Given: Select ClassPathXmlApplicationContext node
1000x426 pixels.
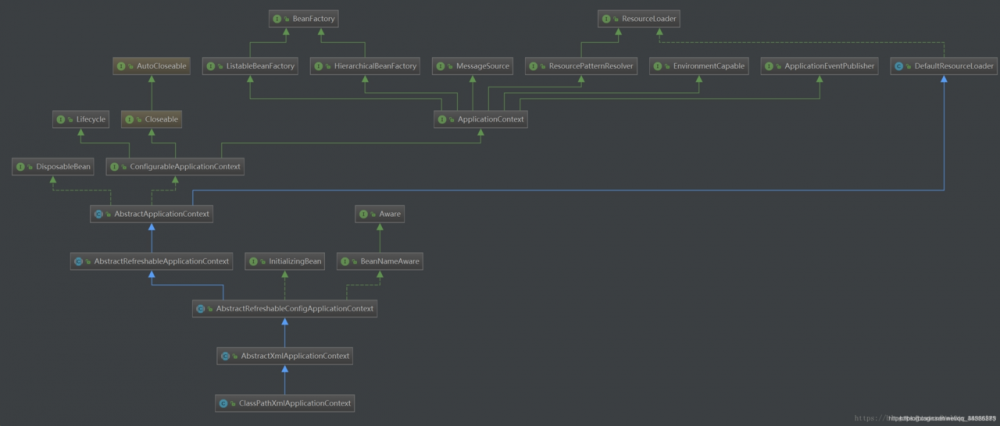Looking at the screenshot, I should click(284, 403).
